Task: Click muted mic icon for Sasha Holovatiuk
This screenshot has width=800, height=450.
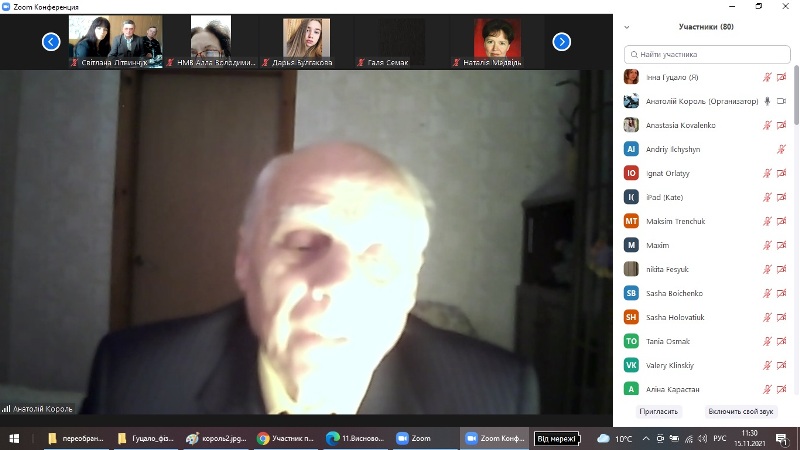Action: 767,317
